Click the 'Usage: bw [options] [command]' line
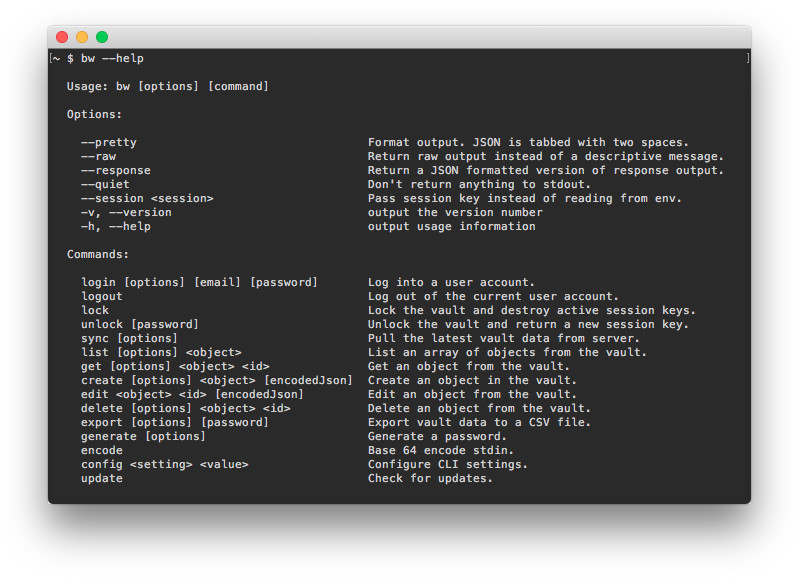This screenshot has width=799, height=578. [167, 87]
